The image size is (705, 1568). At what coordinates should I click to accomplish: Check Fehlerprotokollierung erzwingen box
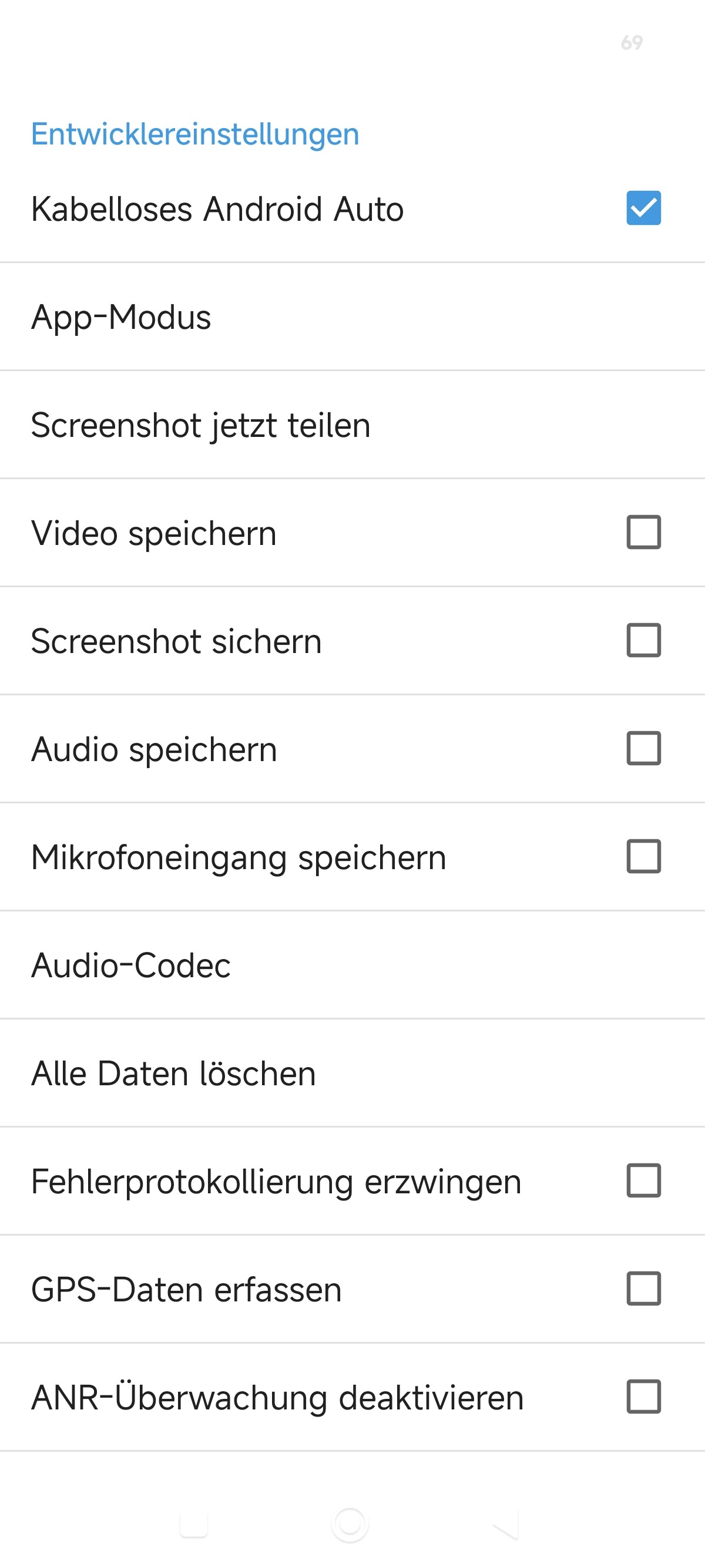tap(643, 1181)
